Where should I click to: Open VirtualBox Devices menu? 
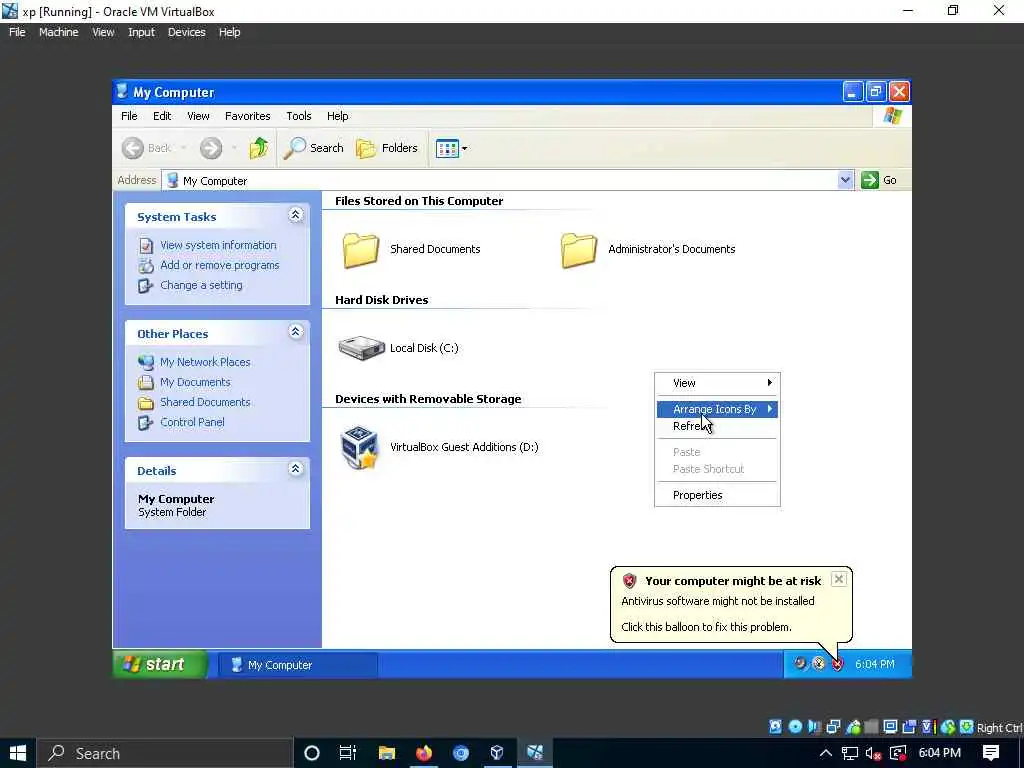coord(186,32)
